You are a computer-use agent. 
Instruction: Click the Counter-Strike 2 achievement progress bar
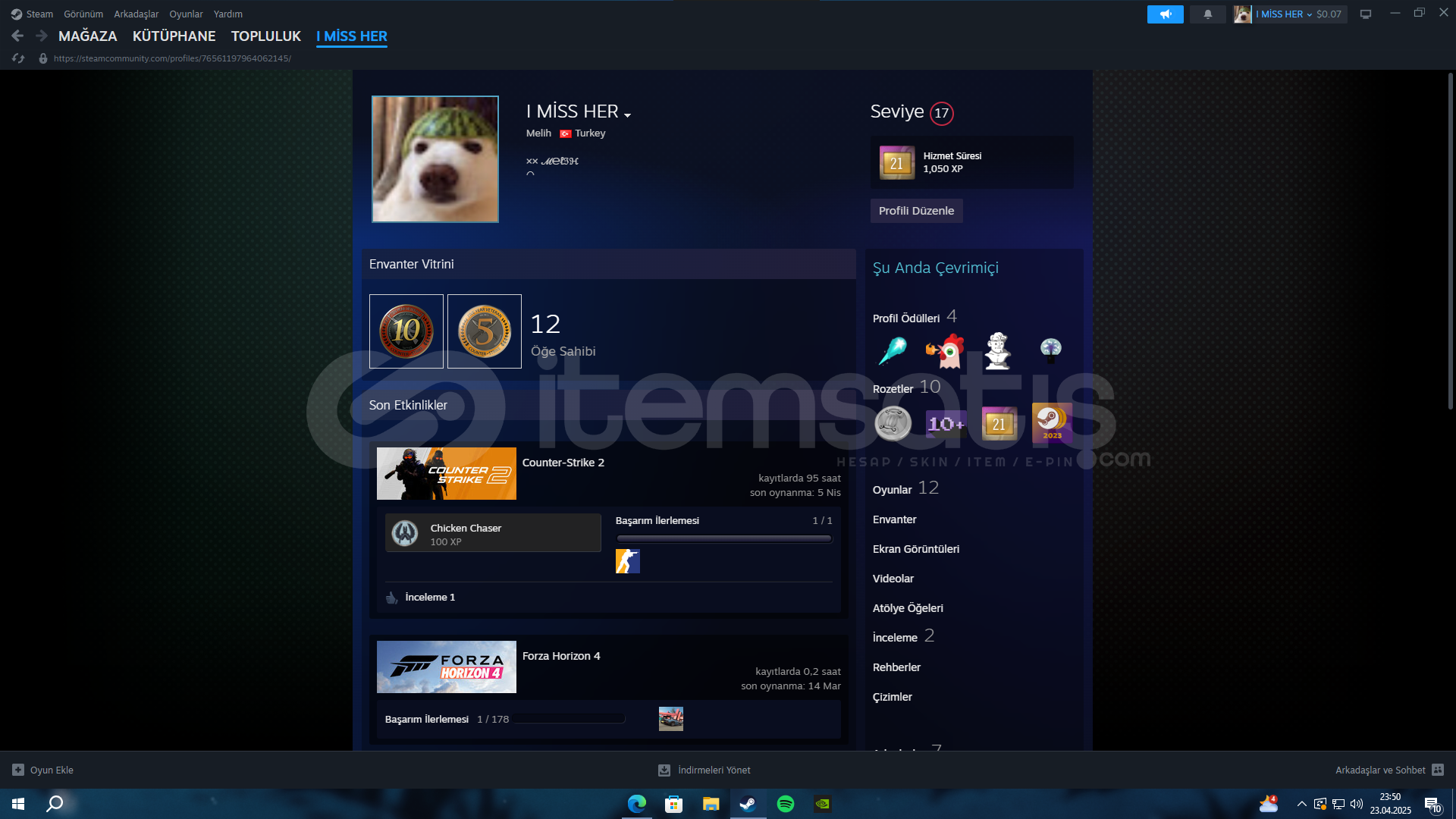pyautogui.click(x=724, y=538)
